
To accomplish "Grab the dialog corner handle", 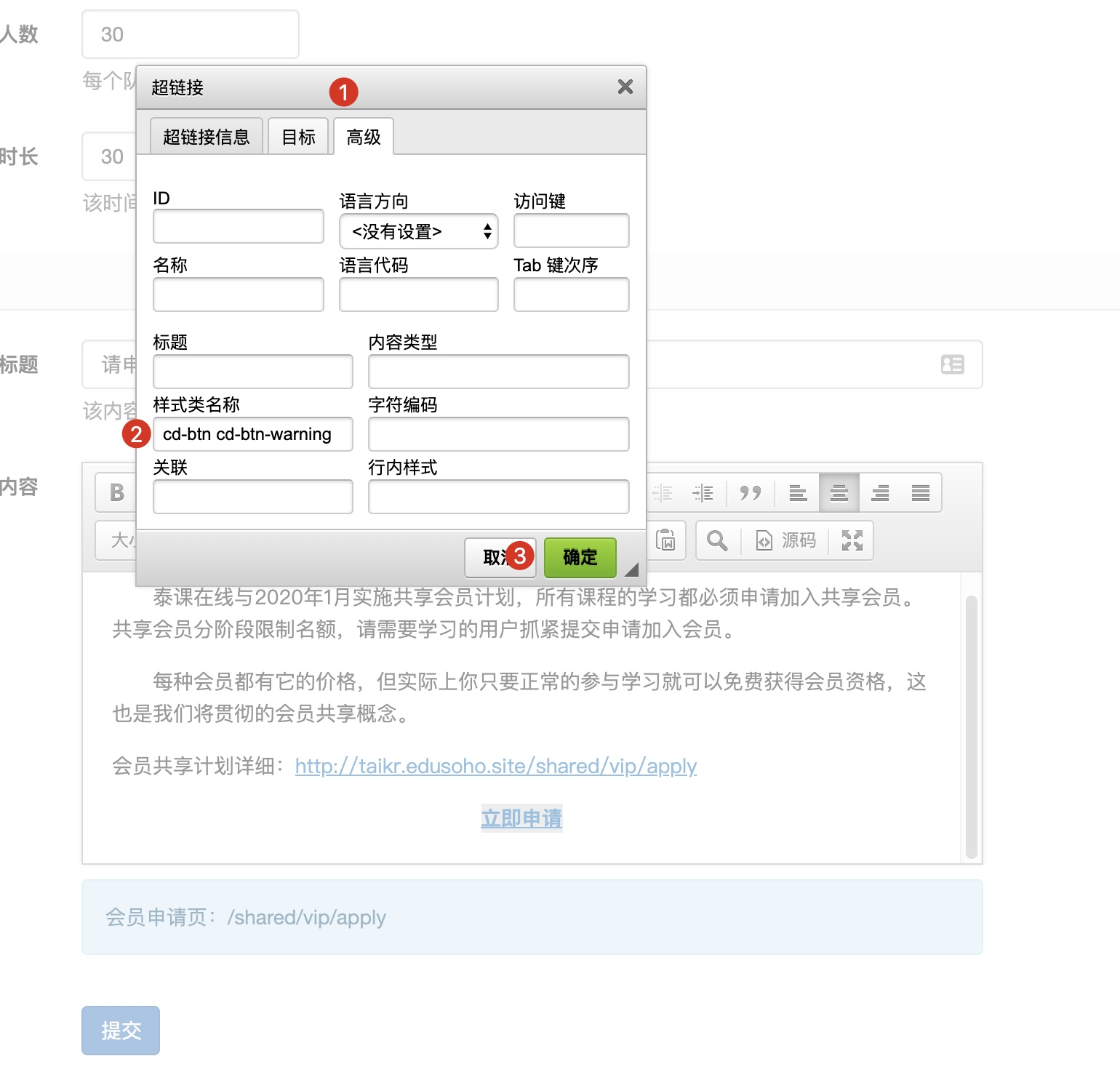I will [x=631, y=569].
